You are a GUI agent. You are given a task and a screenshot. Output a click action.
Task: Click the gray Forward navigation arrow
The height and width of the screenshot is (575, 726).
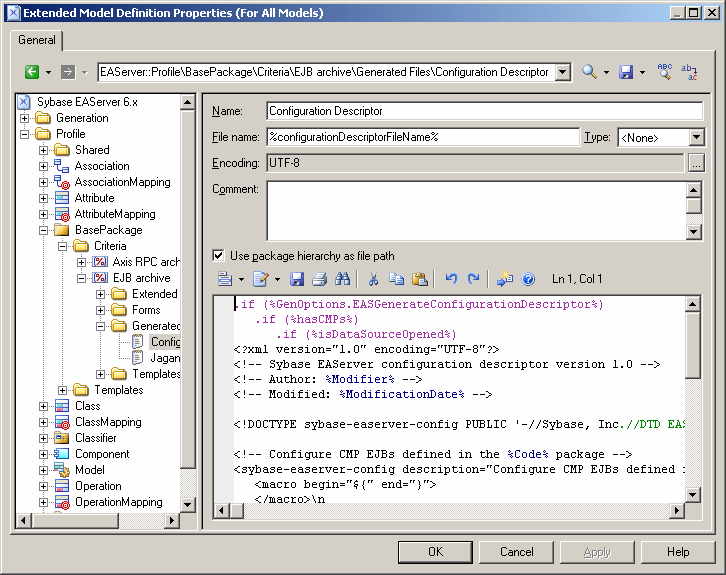tap(68, 72)
